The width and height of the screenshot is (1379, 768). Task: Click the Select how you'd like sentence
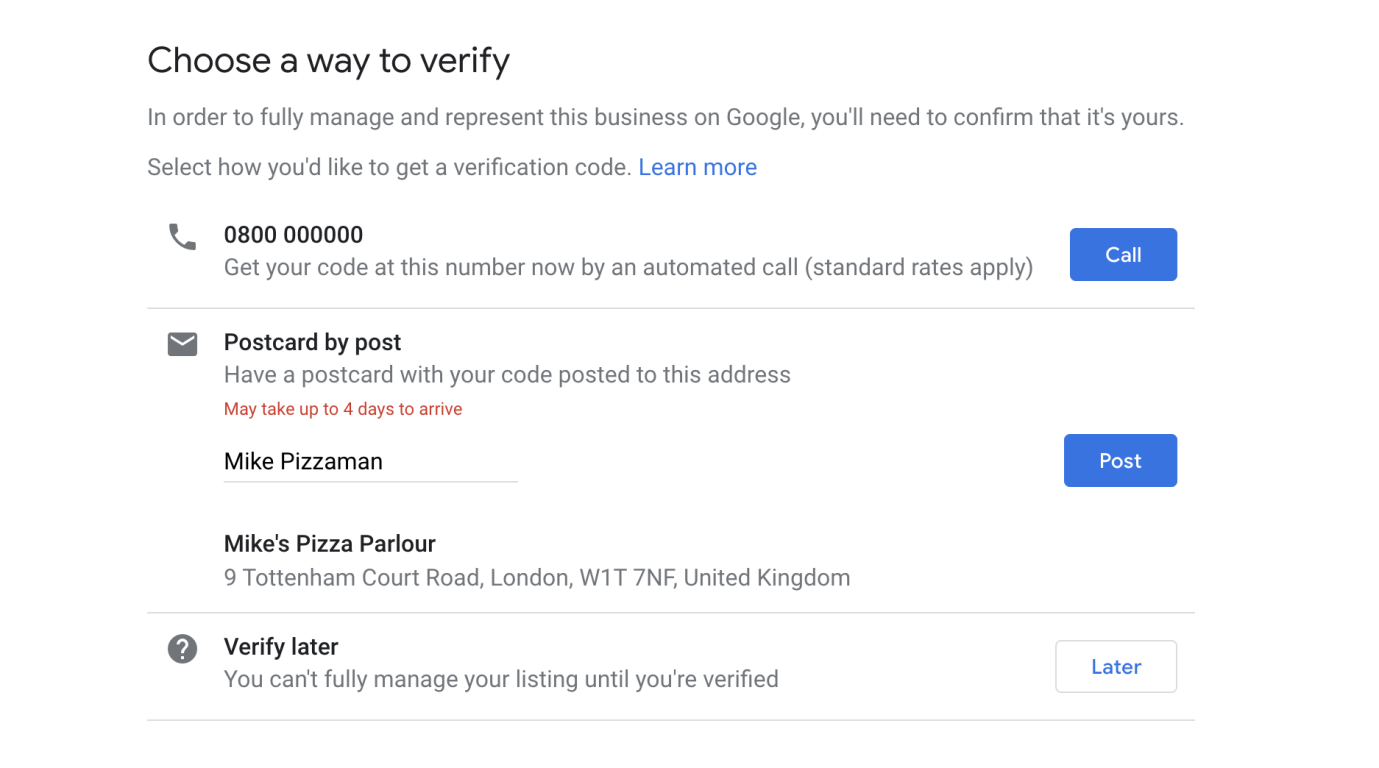coord(390,167)
